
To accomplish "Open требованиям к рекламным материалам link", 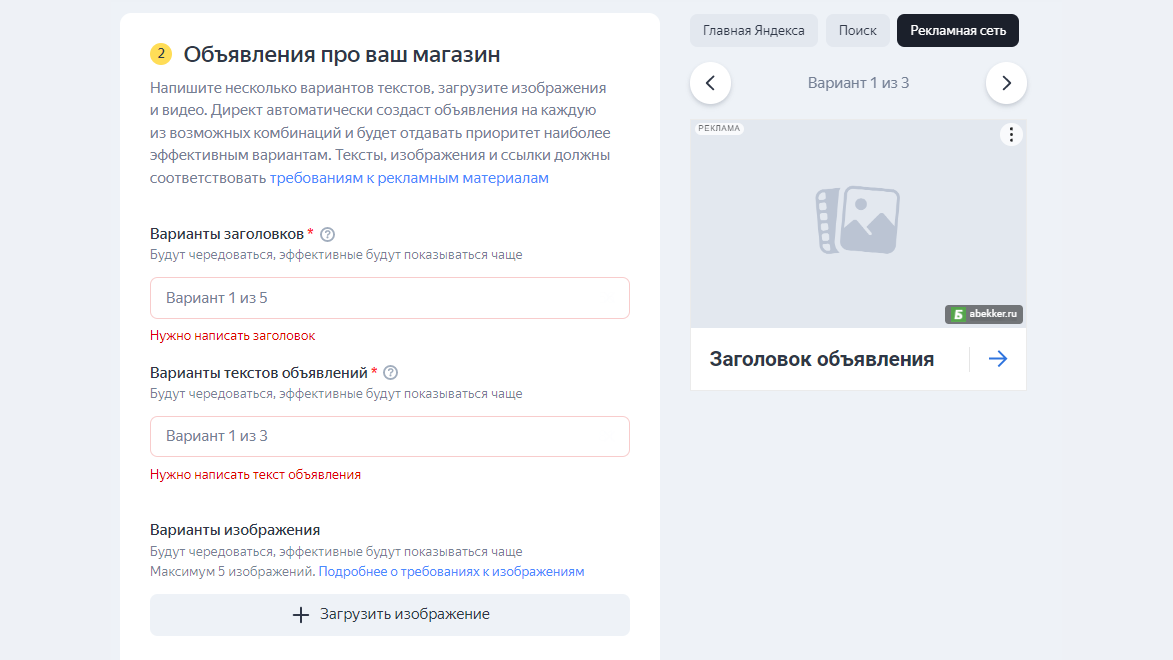I will pos(409,178).
